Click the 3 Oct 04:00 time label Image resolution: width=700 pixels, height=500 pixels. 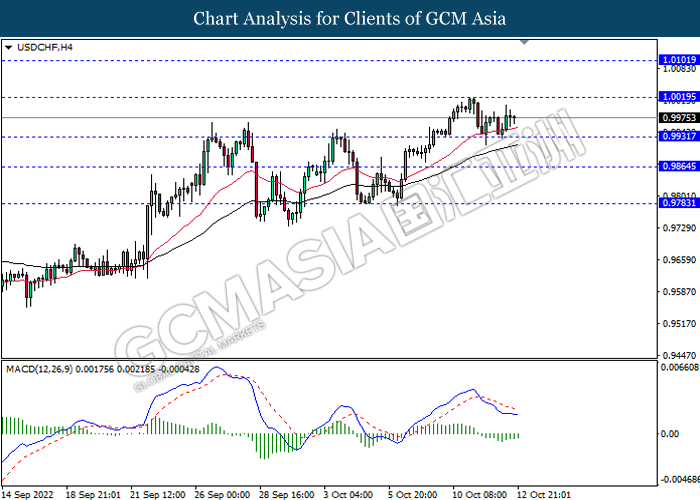coord(348,495)
